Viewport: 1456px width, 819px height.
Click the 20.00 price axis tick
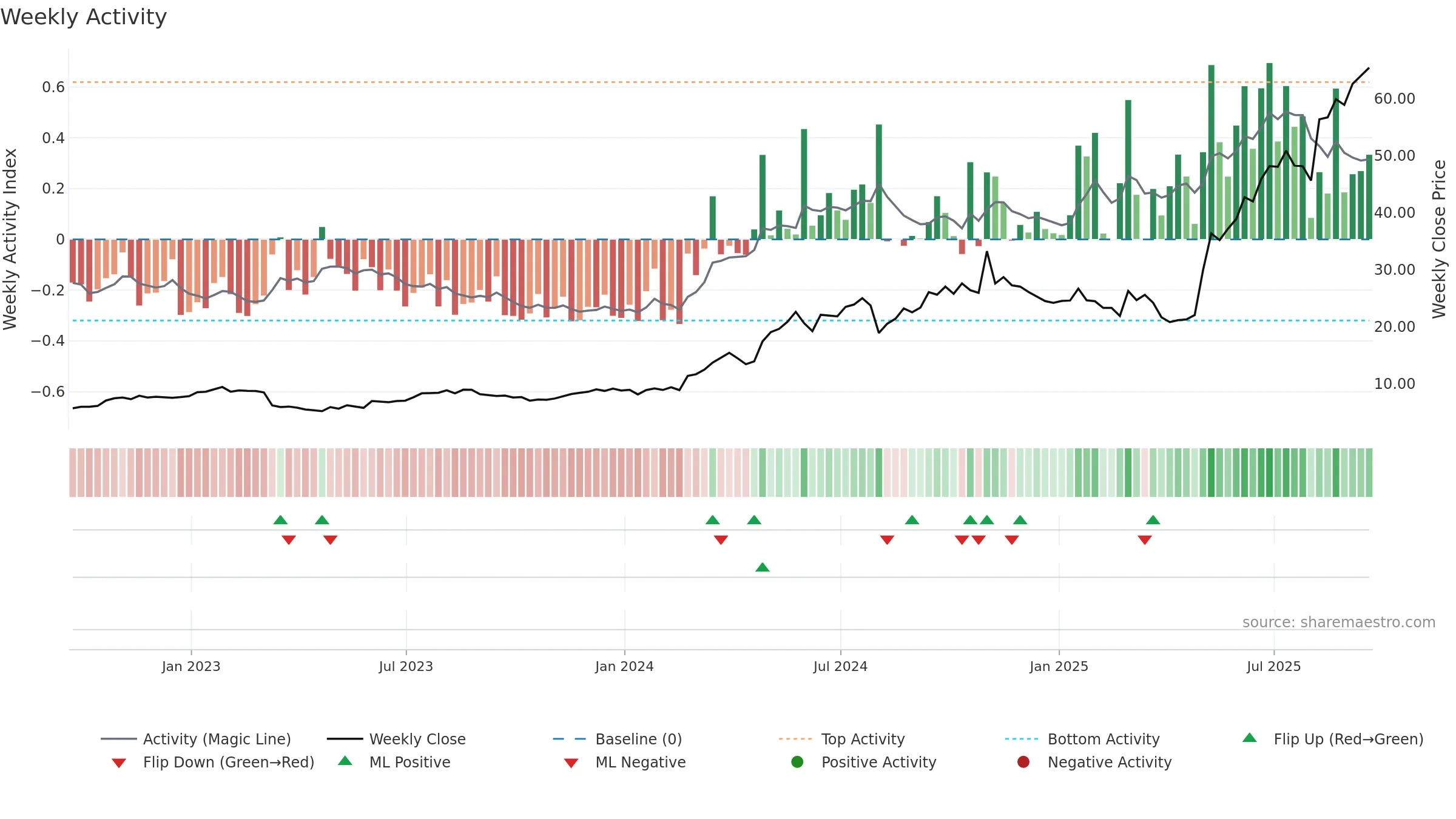click(x=1394, y=327)
